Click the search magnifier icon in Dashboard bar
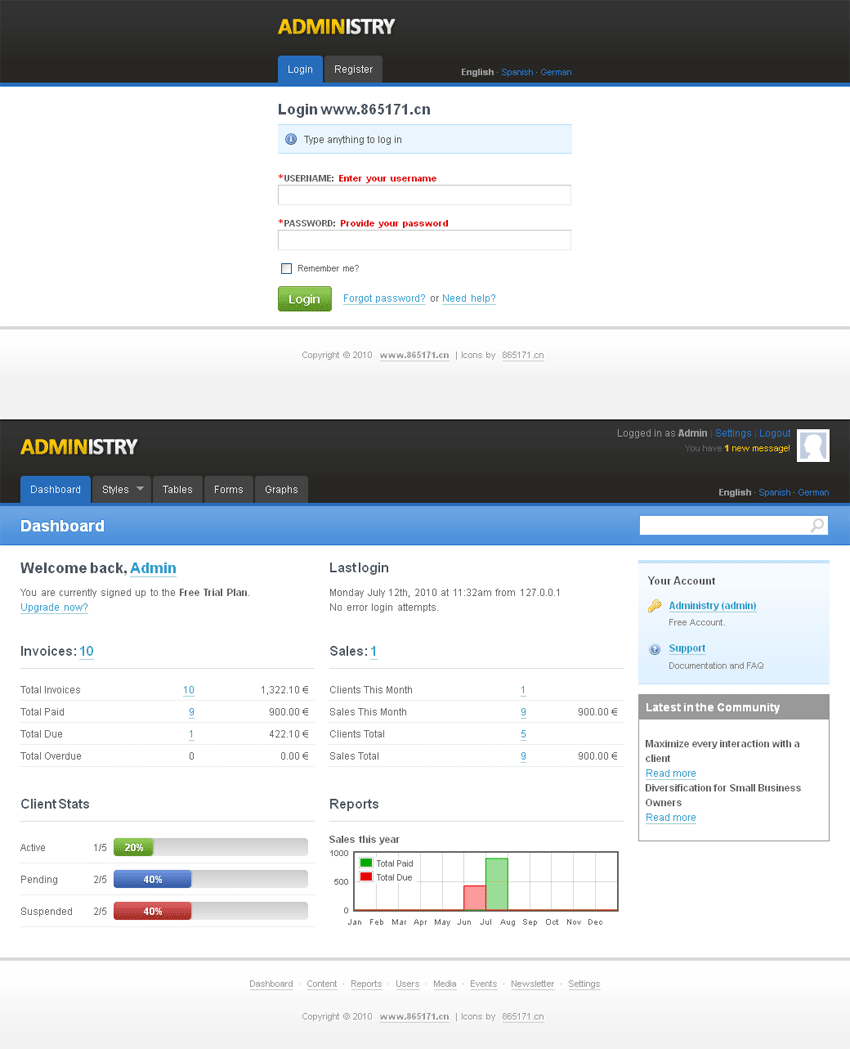The width and height of the screenshot is (850, 1049). [817, 526]
